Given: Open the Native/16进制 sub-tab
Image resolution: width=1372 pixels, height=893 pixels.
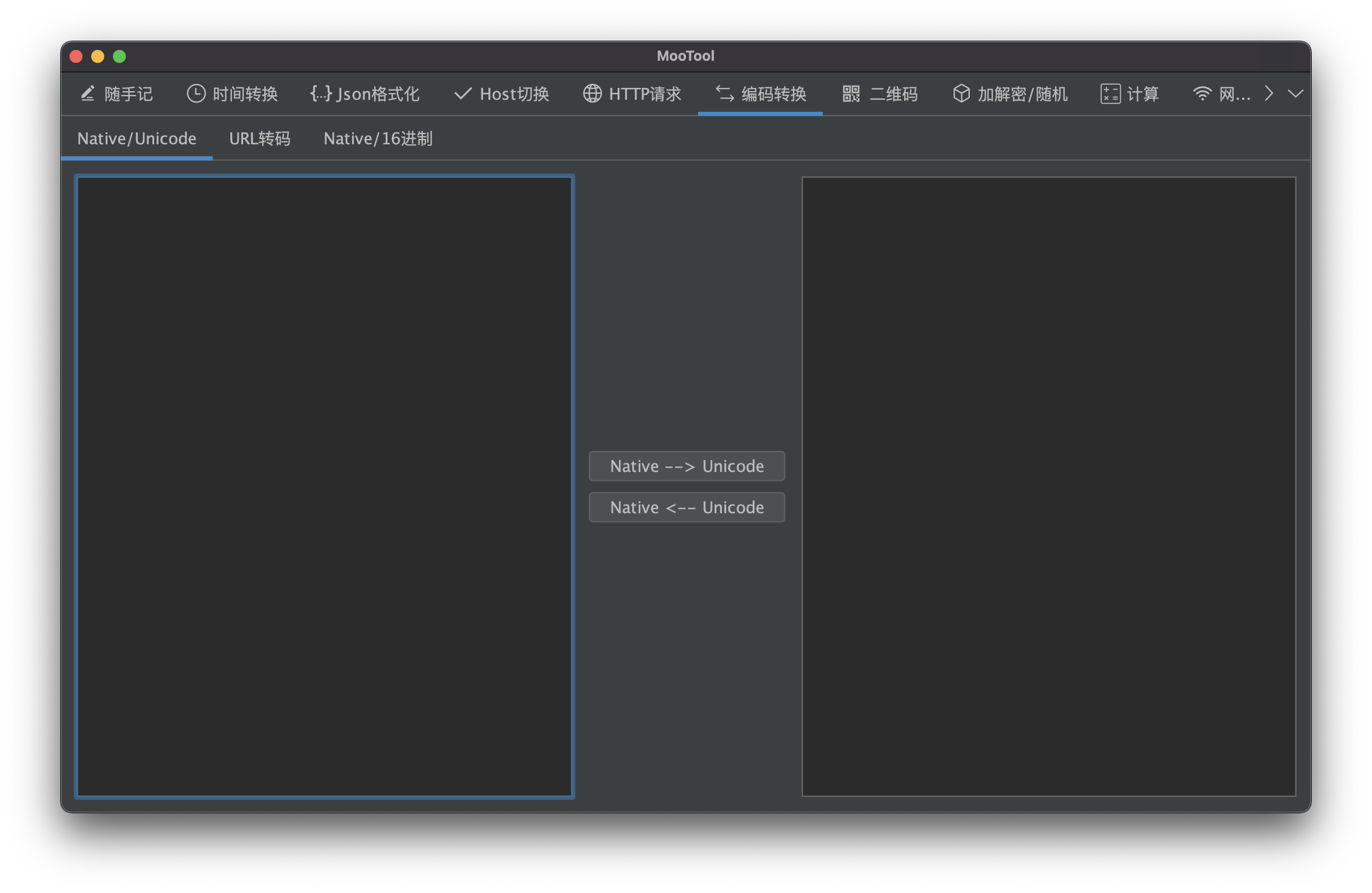Looking at the screenshot, I should click(378, 139).
